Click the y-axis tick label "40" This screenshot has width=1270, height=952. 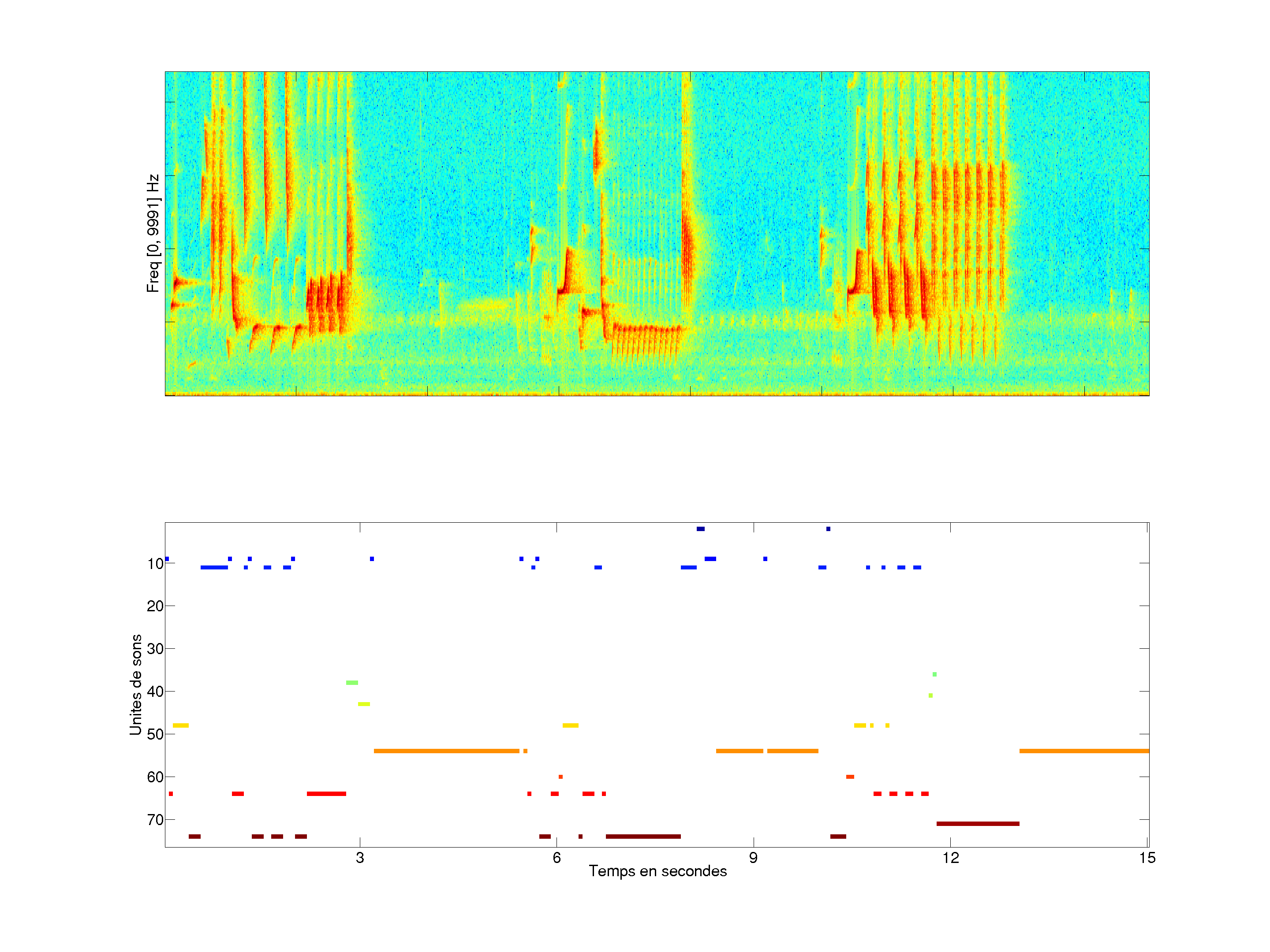pyautogui.click(x=155, y=692)
